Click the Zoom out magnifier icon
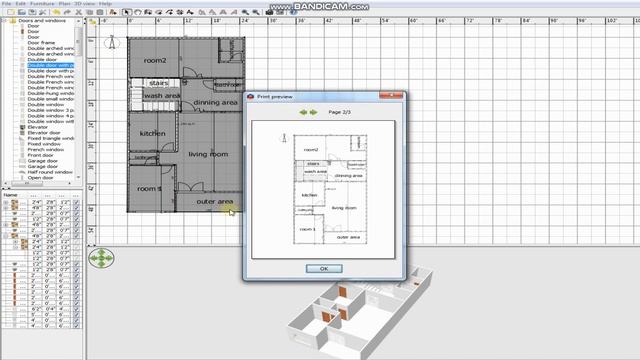 coord(256,12)
